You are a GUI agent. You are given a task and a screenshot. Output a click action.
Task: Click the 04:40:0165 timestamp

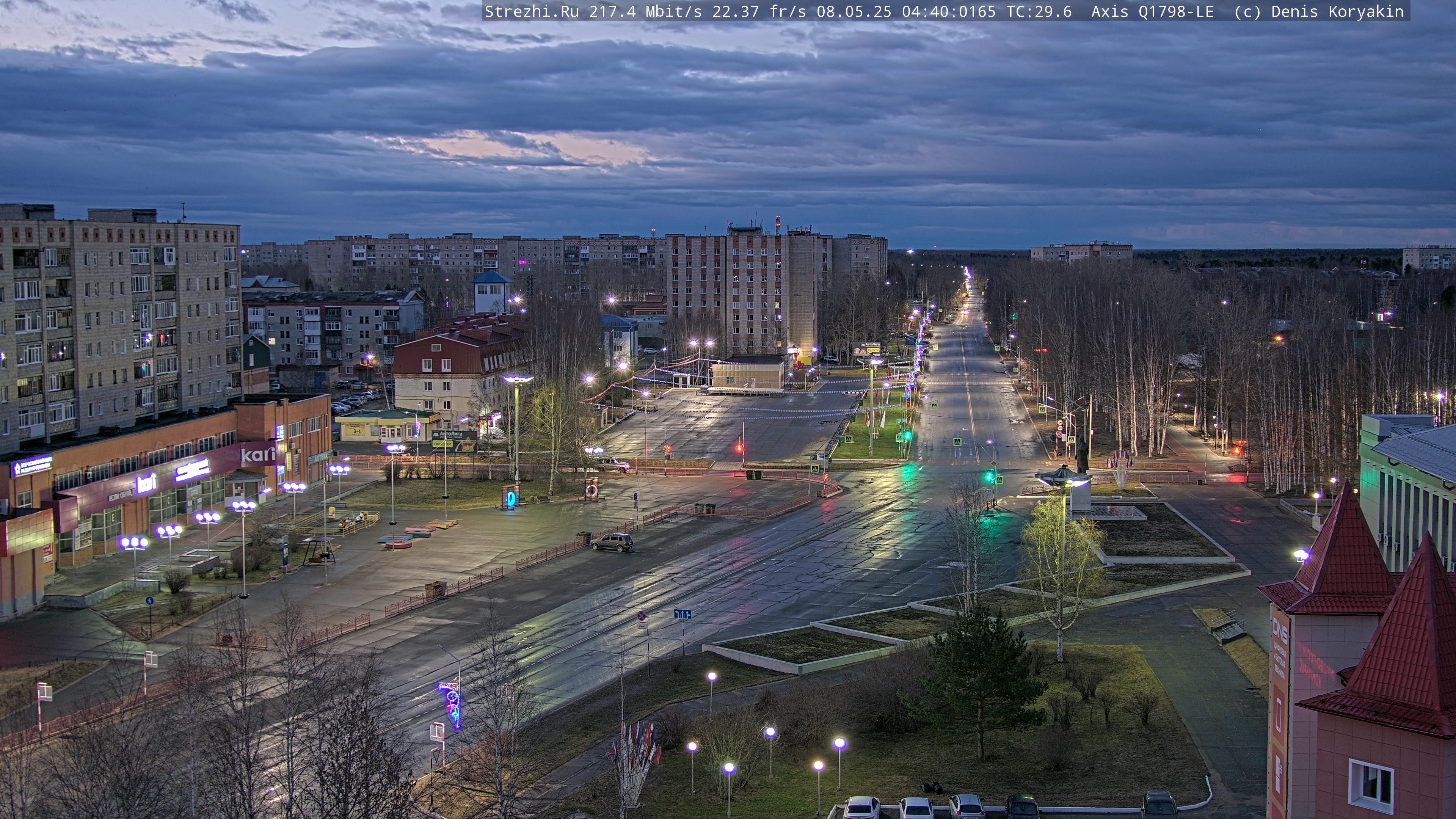point(948,12)
